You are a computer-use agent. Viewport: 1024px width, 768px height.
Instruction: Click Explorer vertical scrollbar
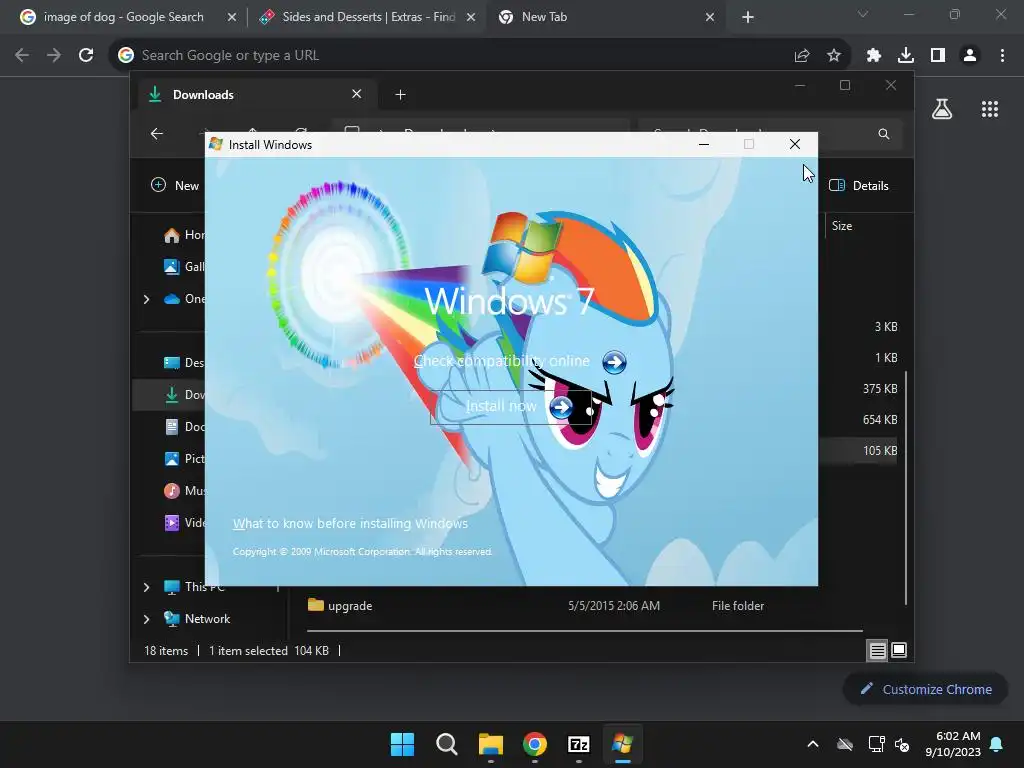pyautogui.click(x=906, y=487)
